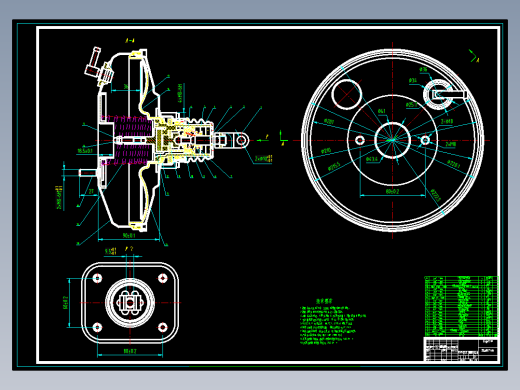Viewport: 520px width, 390px height.
Task: Select the mounting stud on housing left side
Action: pyautogui.click(x=88, y=173)
